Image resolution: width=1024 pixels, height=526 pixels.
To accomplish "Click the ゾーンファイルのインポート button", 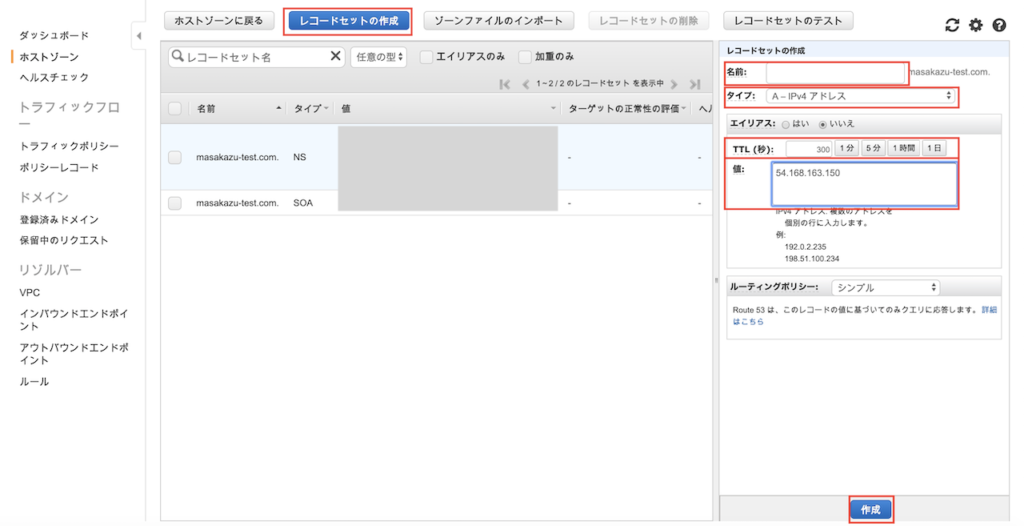I will click(499, 20).
